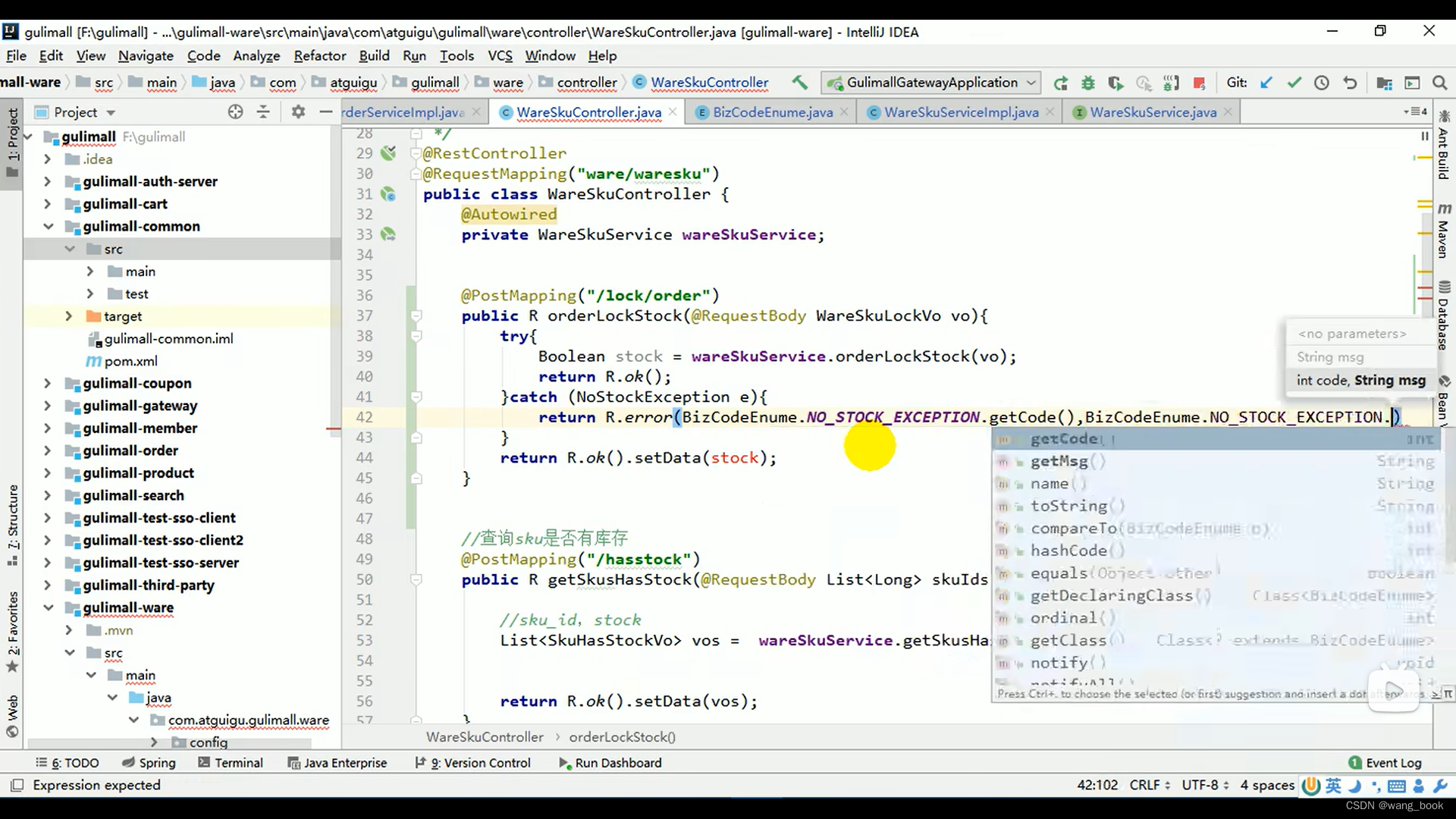Screen dimensions: 1456x819
Task: Click the red Stop button
Action: pyautogui.click(x=1199, y=83)
